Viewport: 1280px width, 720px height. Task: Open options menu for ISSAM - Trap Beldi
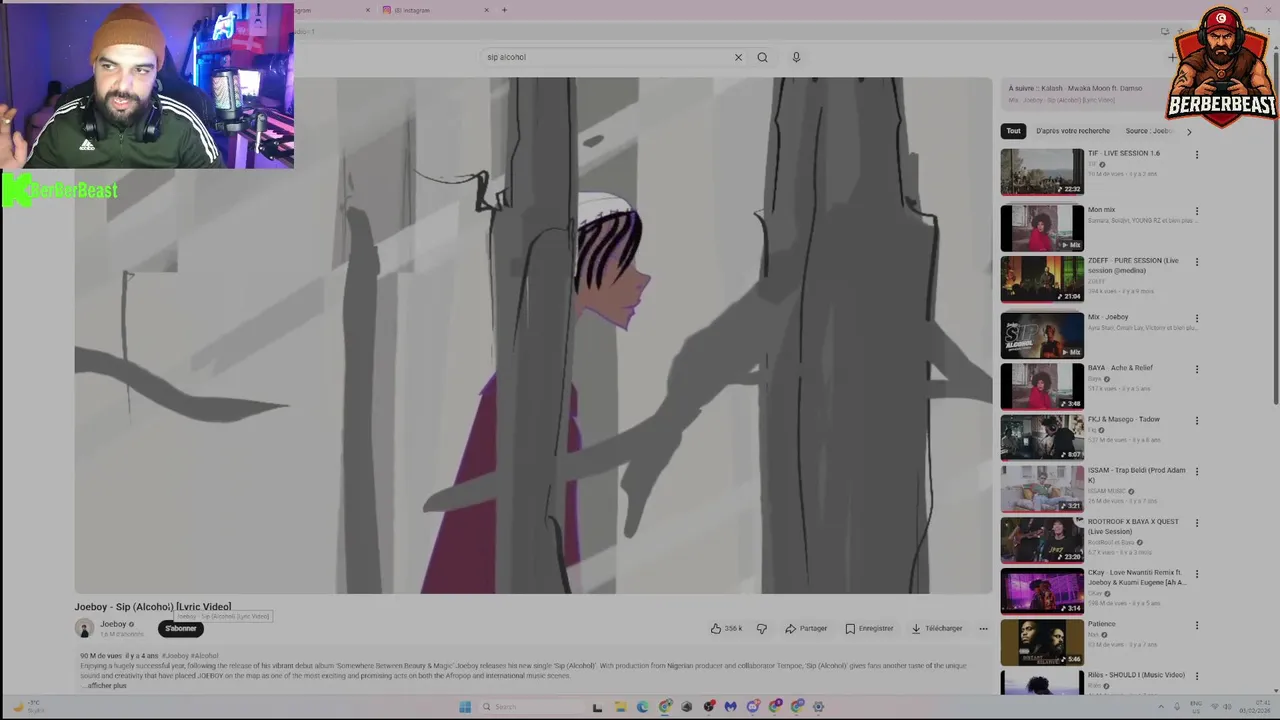[1197, 472]
